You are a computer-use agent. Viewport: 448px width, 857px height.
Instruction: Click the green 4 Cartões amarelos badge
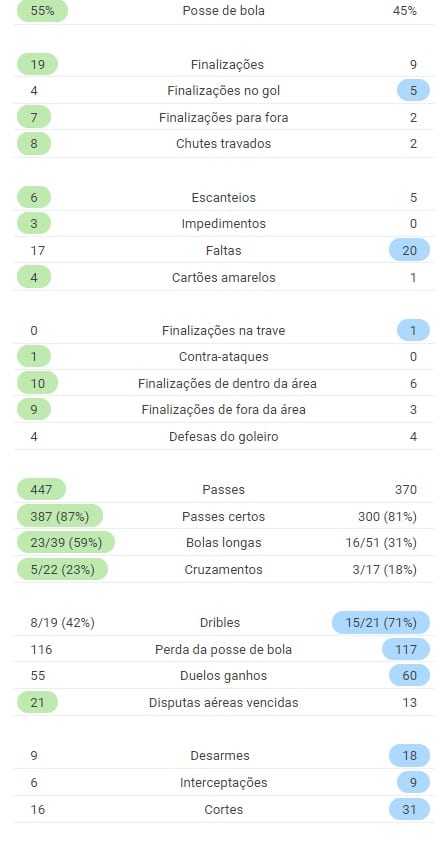click(34, 277)
